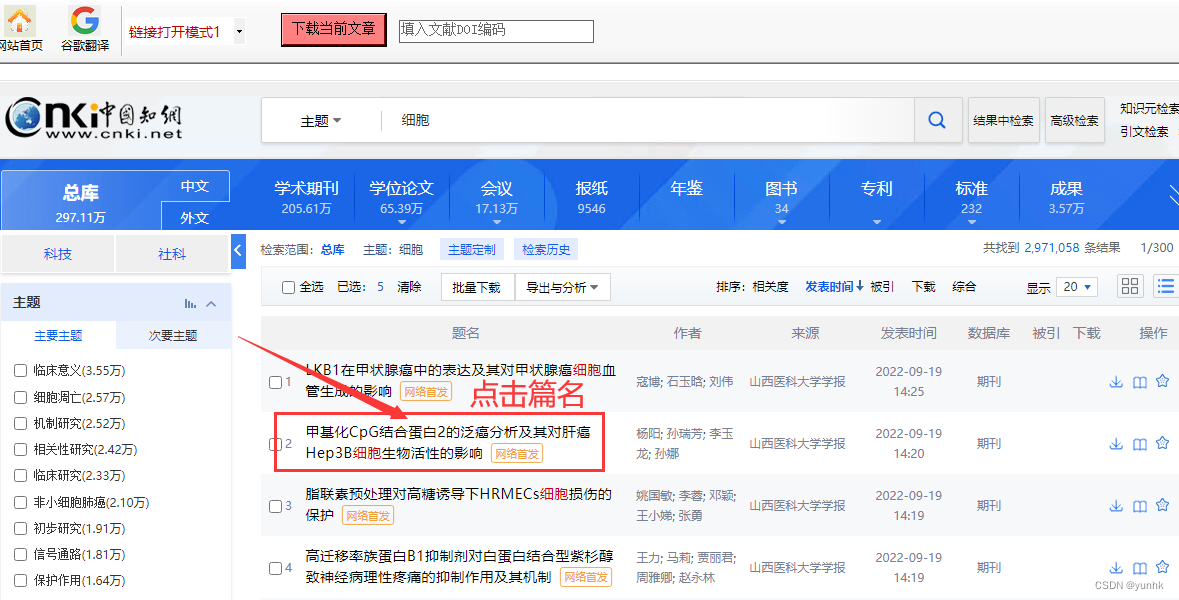Click 清除 to clear selections

pos(409,286)
